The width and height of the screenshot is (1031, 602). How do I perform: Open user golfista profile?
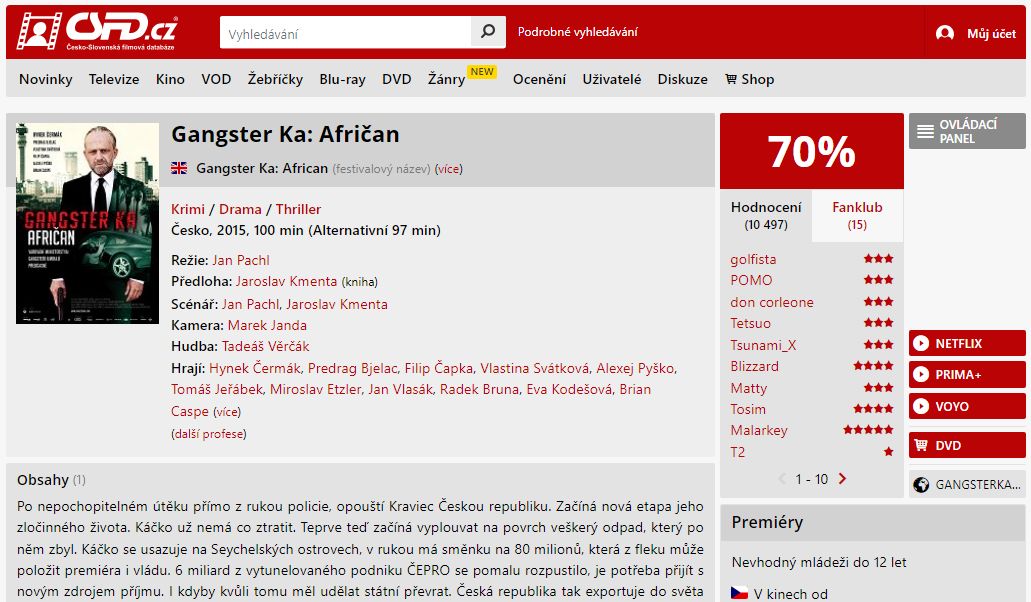tap(754, 259)
